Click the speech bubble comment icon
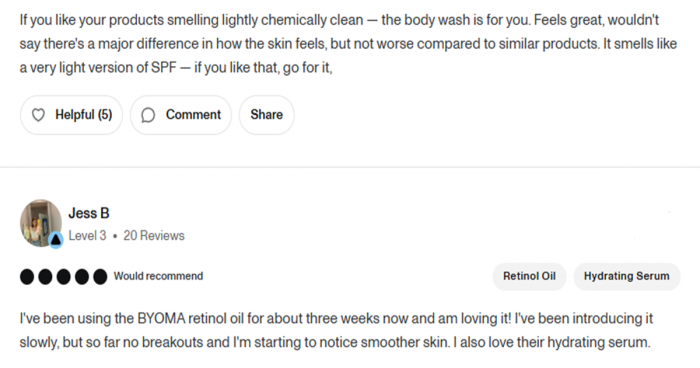Screen dimensions: 700x368 148,115
